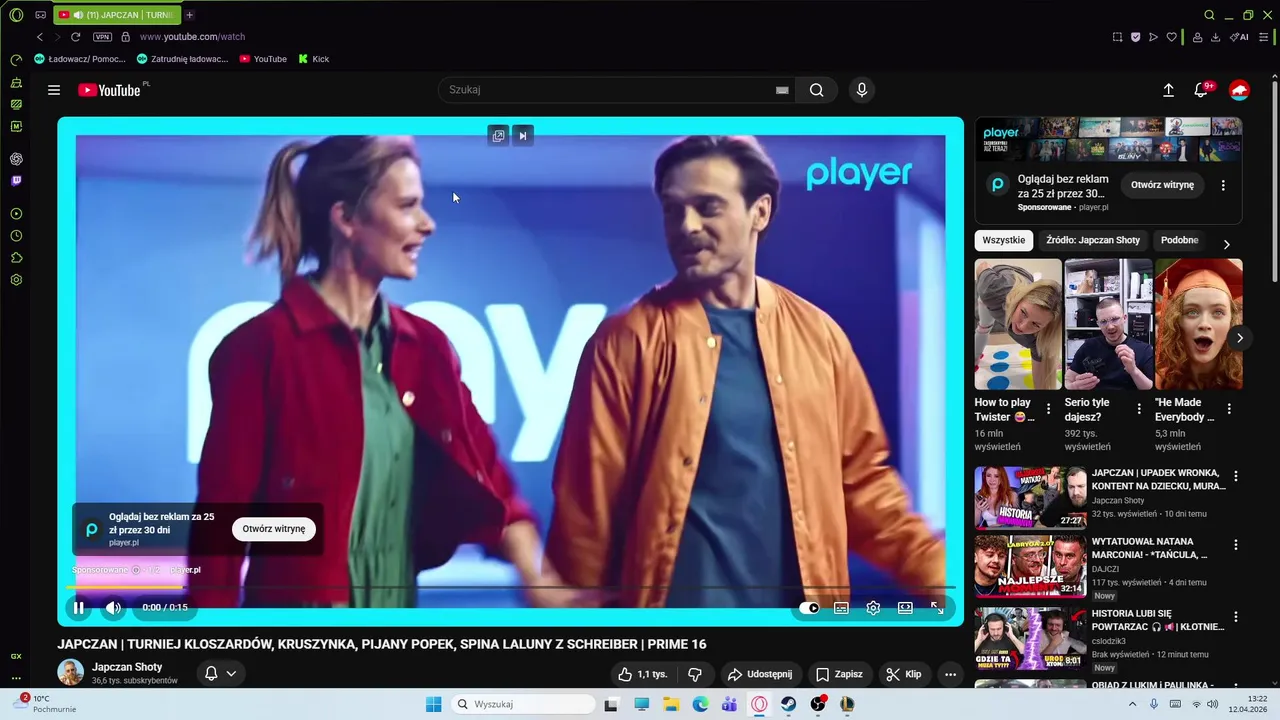Open the HISTORIA LUBI SIĘ POWTARZAC video title

[1158, 620]
